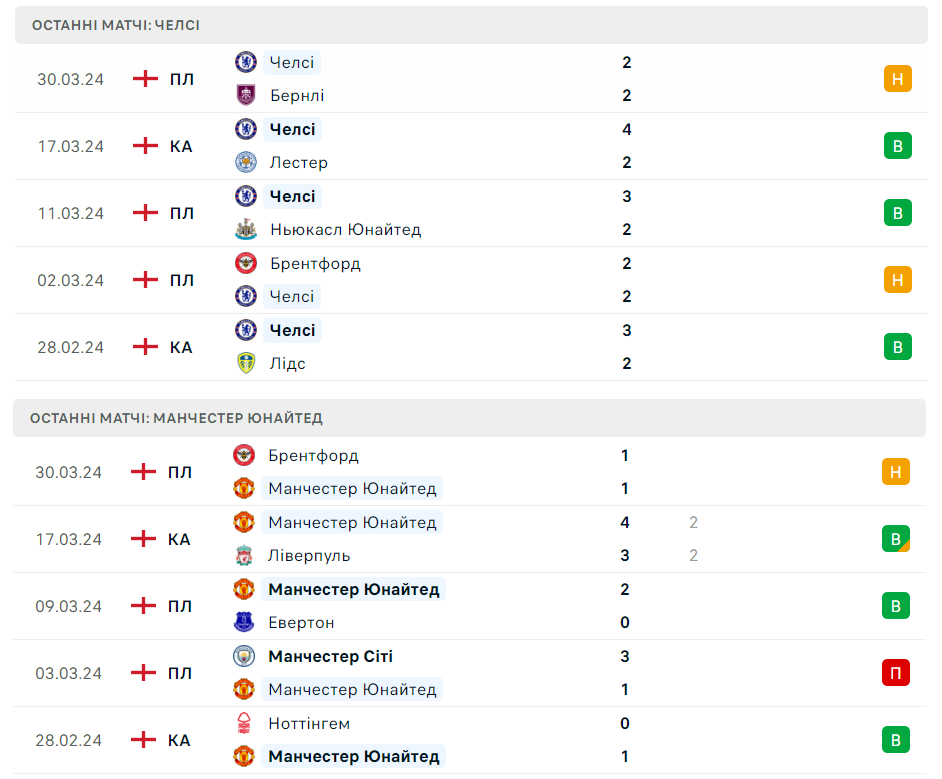Viewport: 942px width, 779px height.
Task: Click the Burnley club crest icon
Action: click(x=245, y=95)
